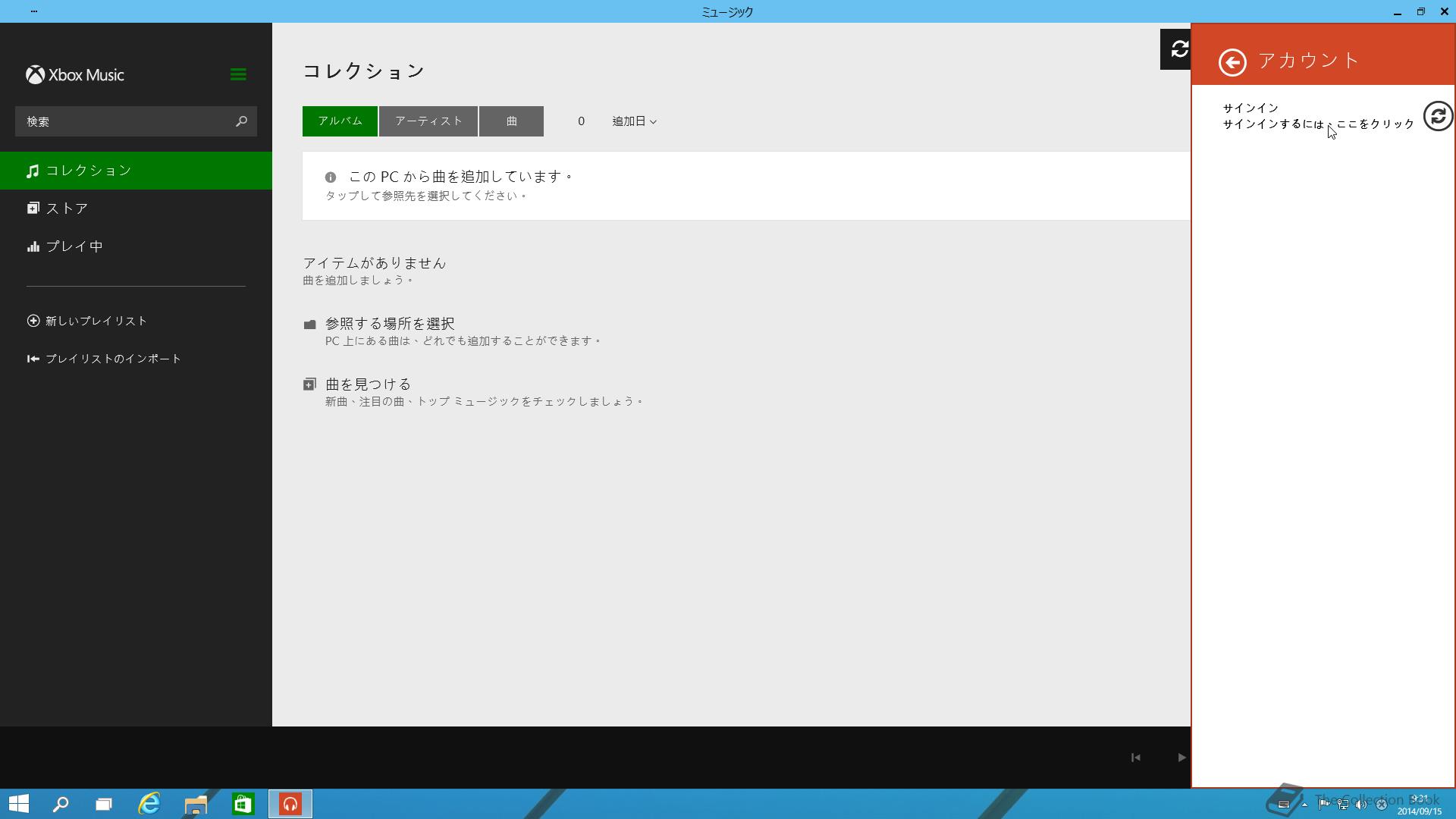Click the Xbox Music logo

click(75, 74)
